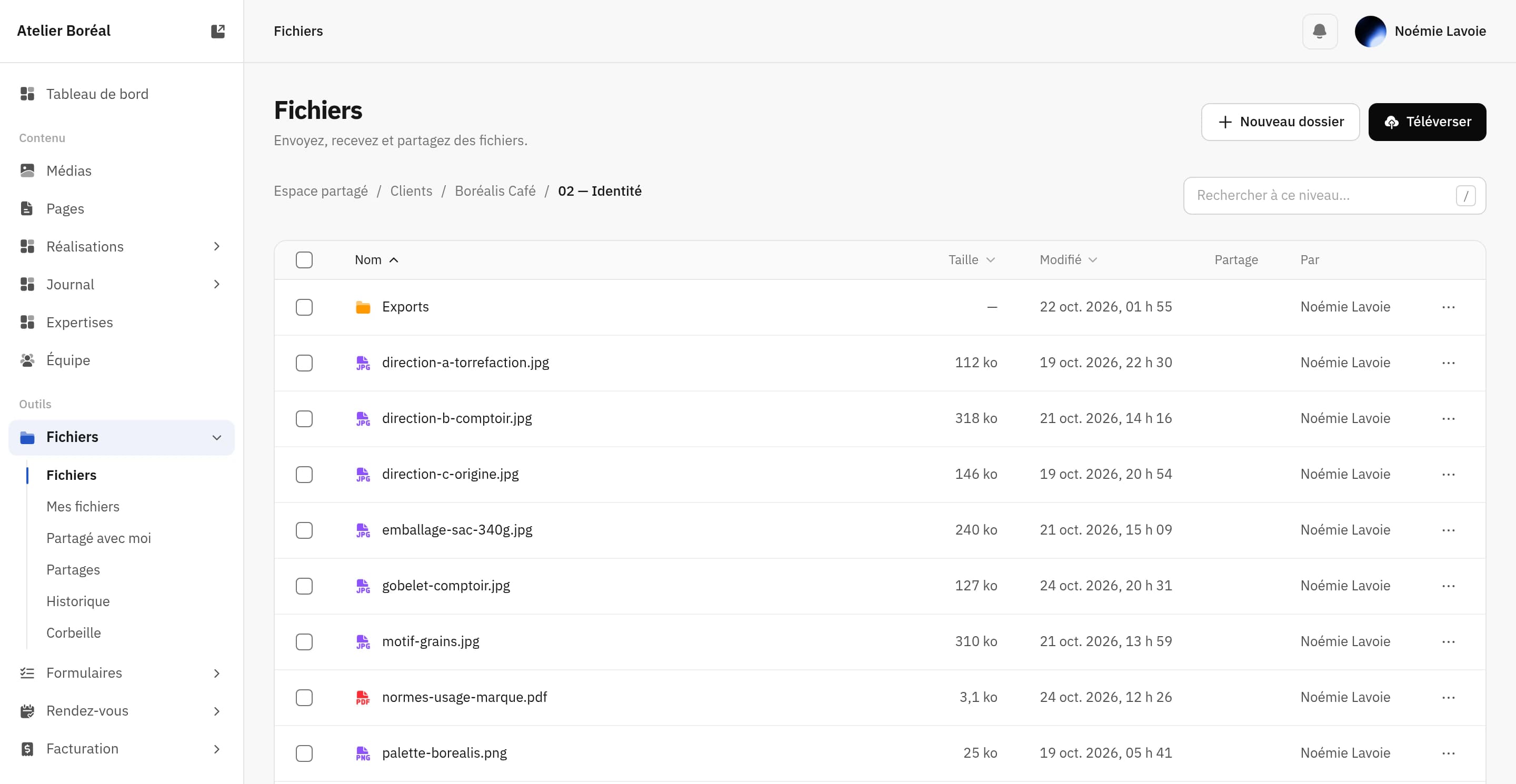Click Noémie Lavoie's profile avatar
The image size is (1516, 784).
click(x=1370, y=31)
